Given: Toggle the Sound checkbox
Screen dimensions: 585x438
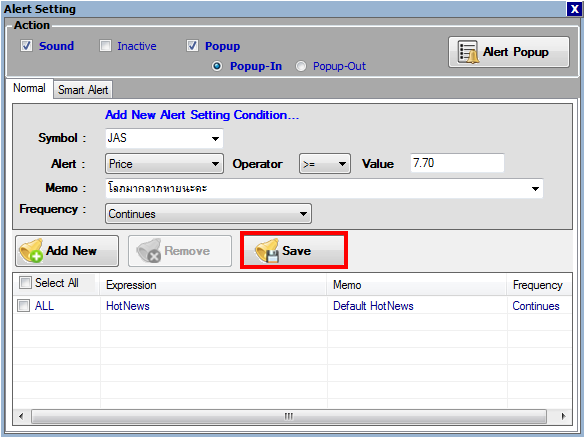Looking at the screenshot, I should tap(26, 46).
